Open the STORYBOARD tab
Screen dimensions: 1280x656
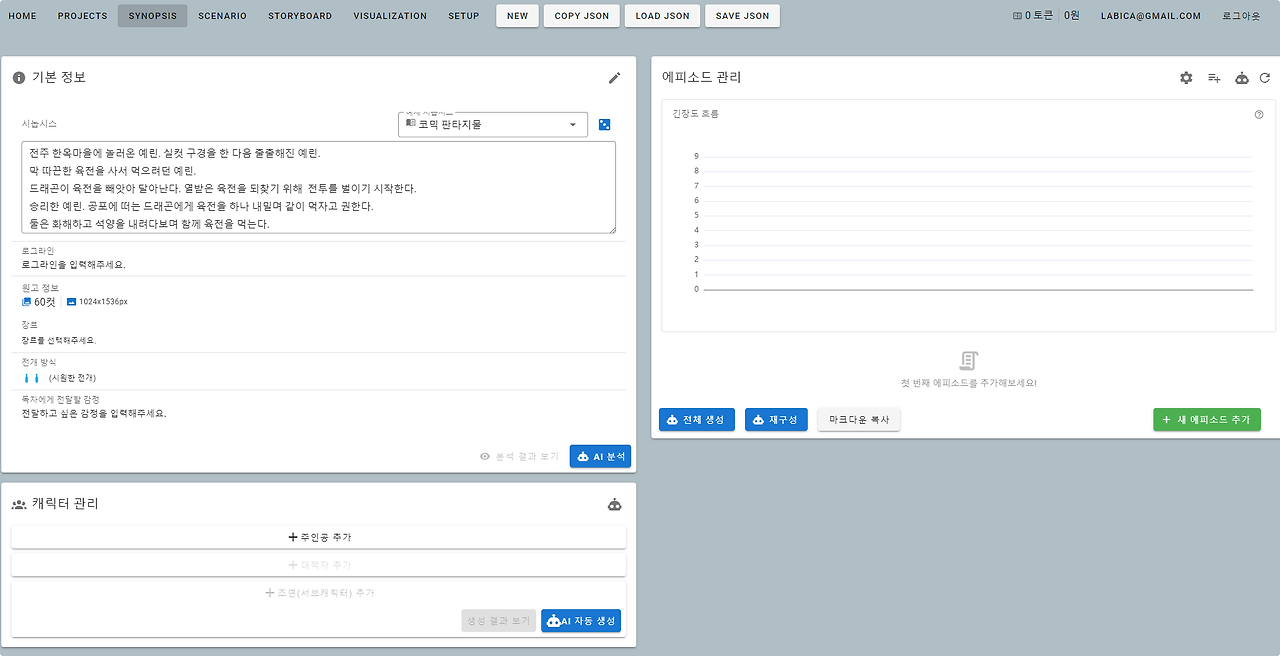tap(300, 16)
